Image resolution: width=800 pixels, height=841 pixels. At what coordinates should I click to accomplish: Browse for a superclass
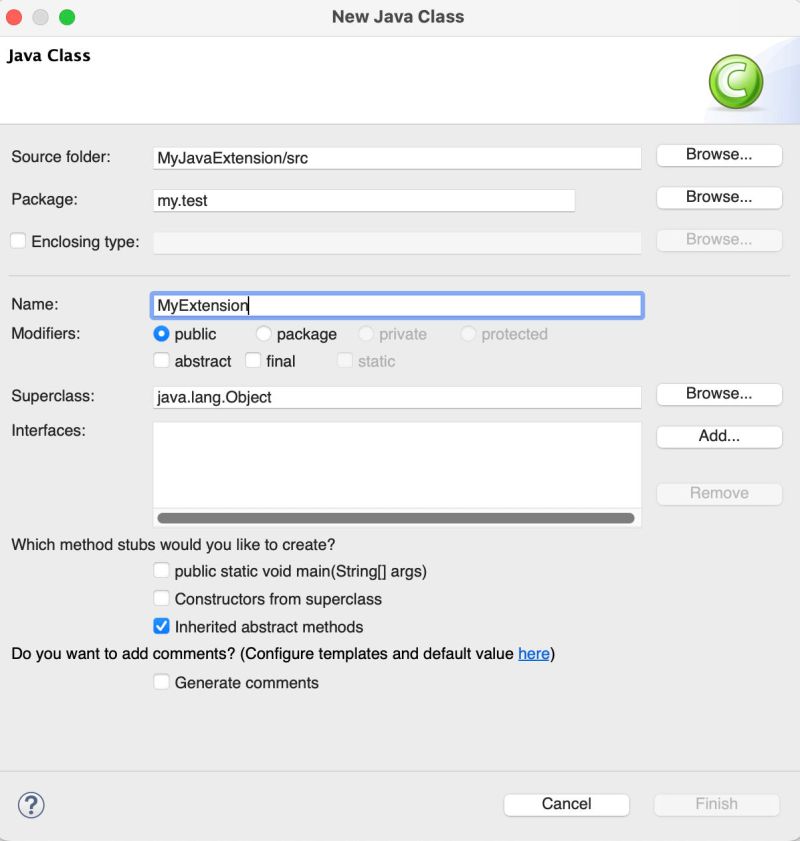click(x=718, y=394)
